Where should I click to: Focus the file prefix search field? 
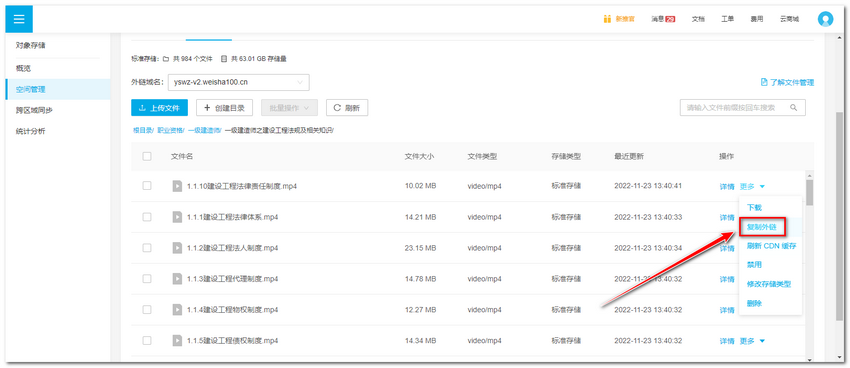743,108
